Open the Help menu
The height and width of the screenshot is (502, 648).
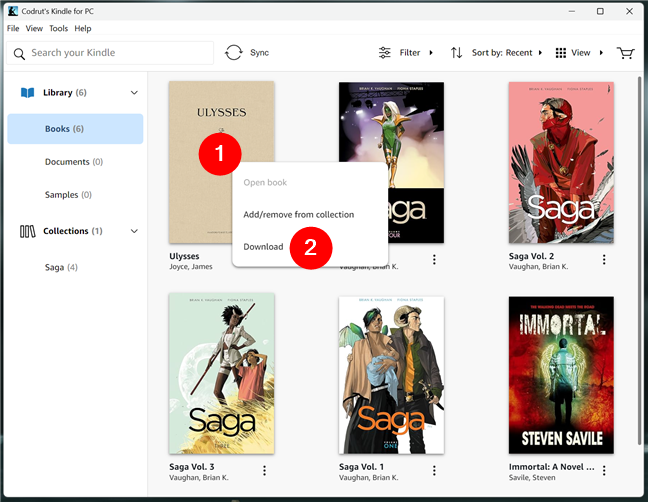[83, 29]
